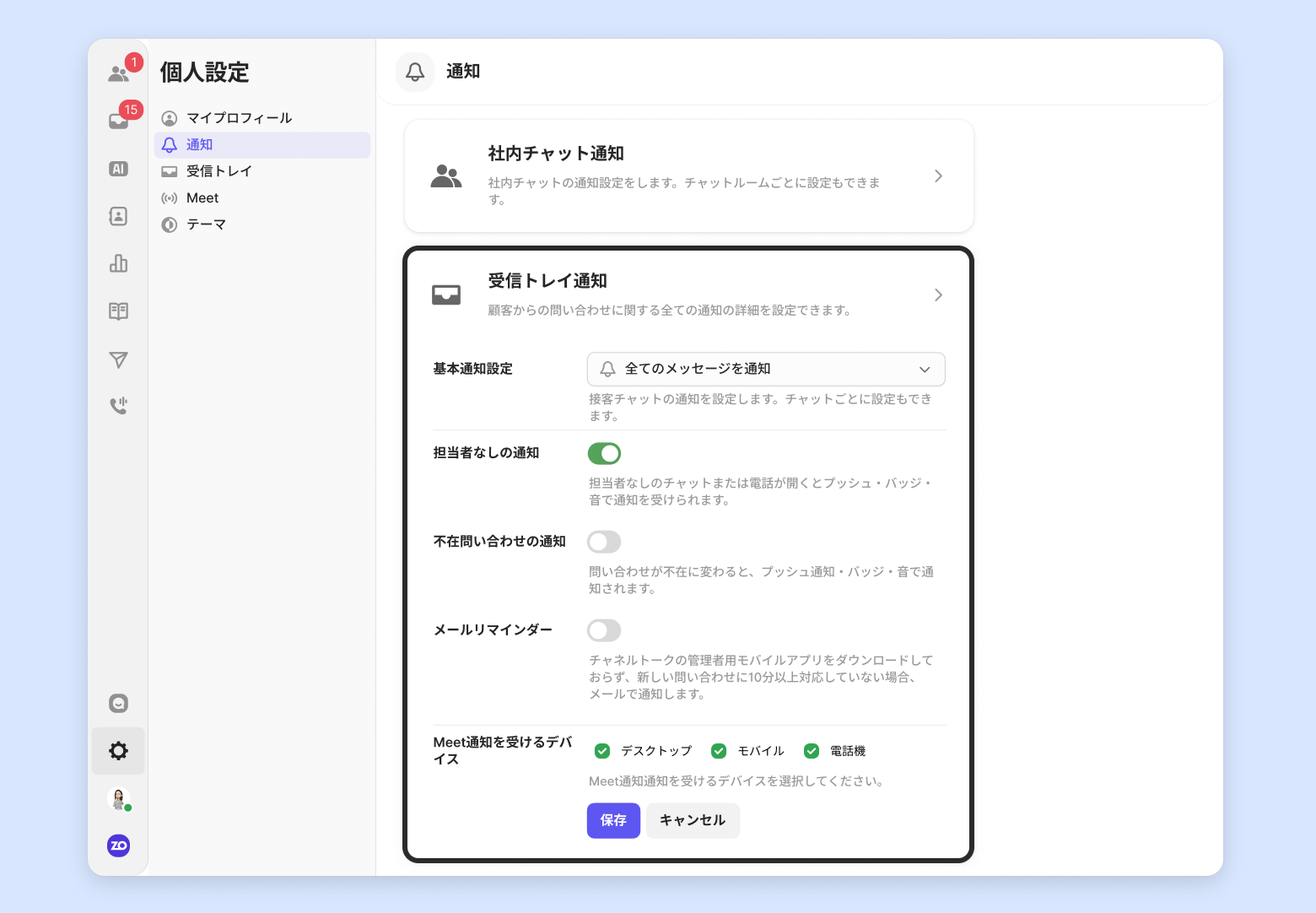The width and height of the screenshot is (1316, 913).
Task: Click the 社内チャット通知 card title
Action: click(556, 154)
